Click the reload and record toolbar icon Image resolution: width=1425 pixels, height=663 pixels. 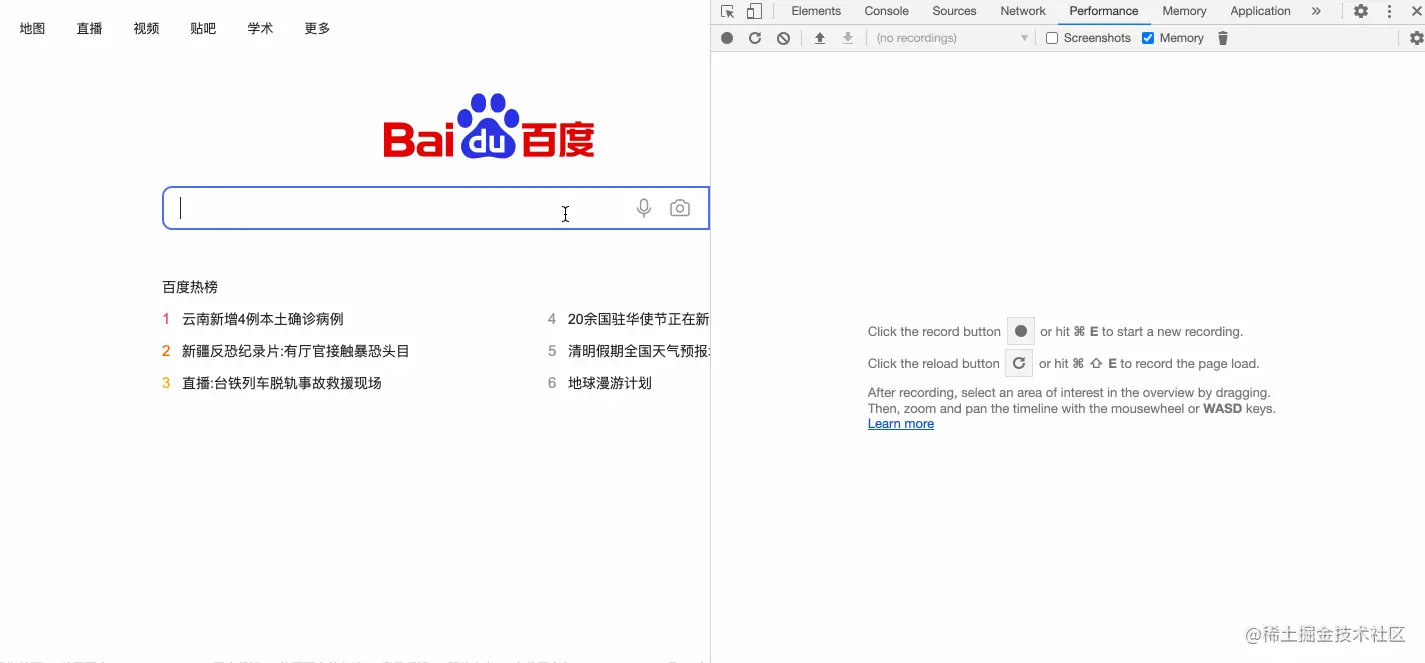coord(755,38)
